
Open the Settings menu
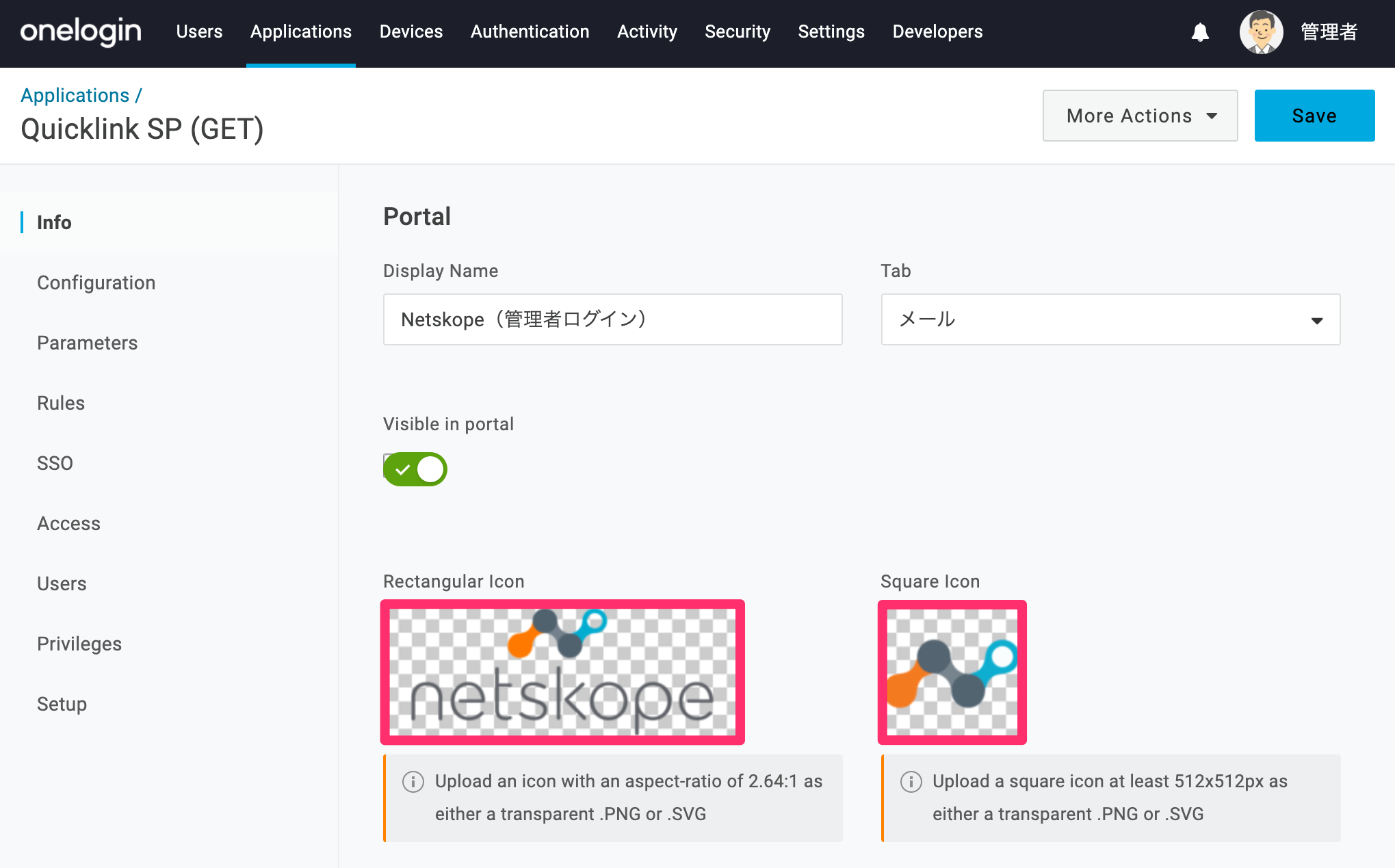point(831,31)
